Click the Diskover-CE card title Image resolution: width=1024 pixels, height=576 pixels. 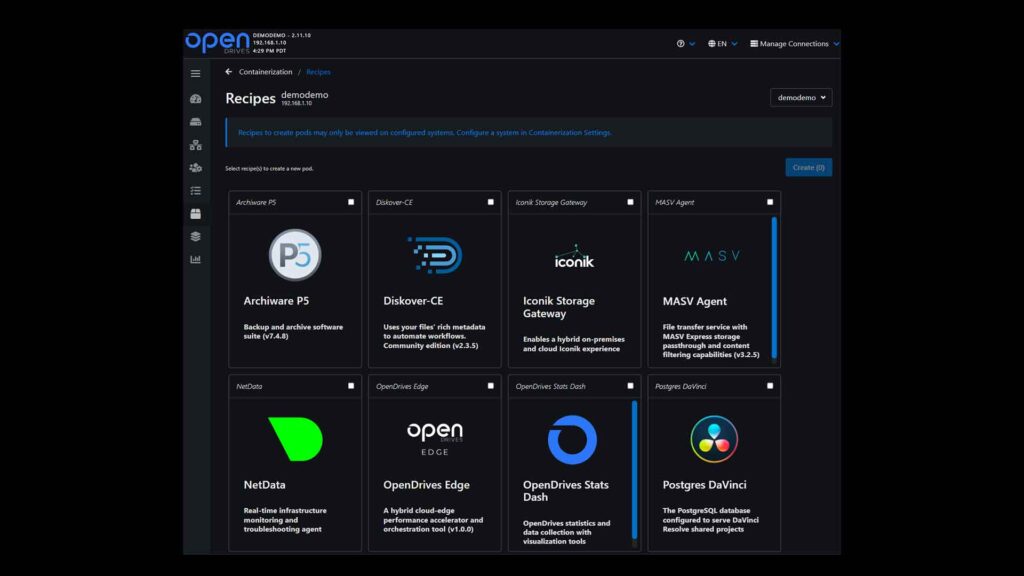(x=413, y=301)
